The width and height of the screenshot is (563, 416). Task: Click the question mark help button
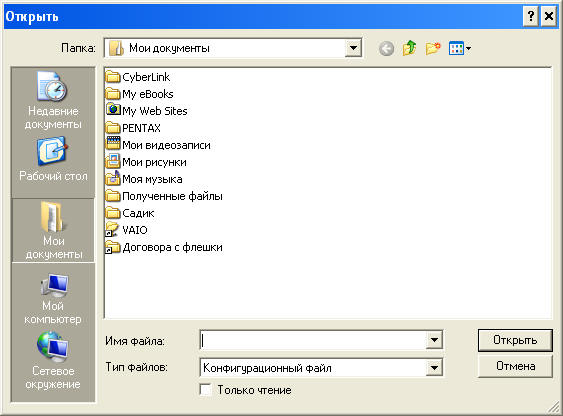(x=531, y=16)
